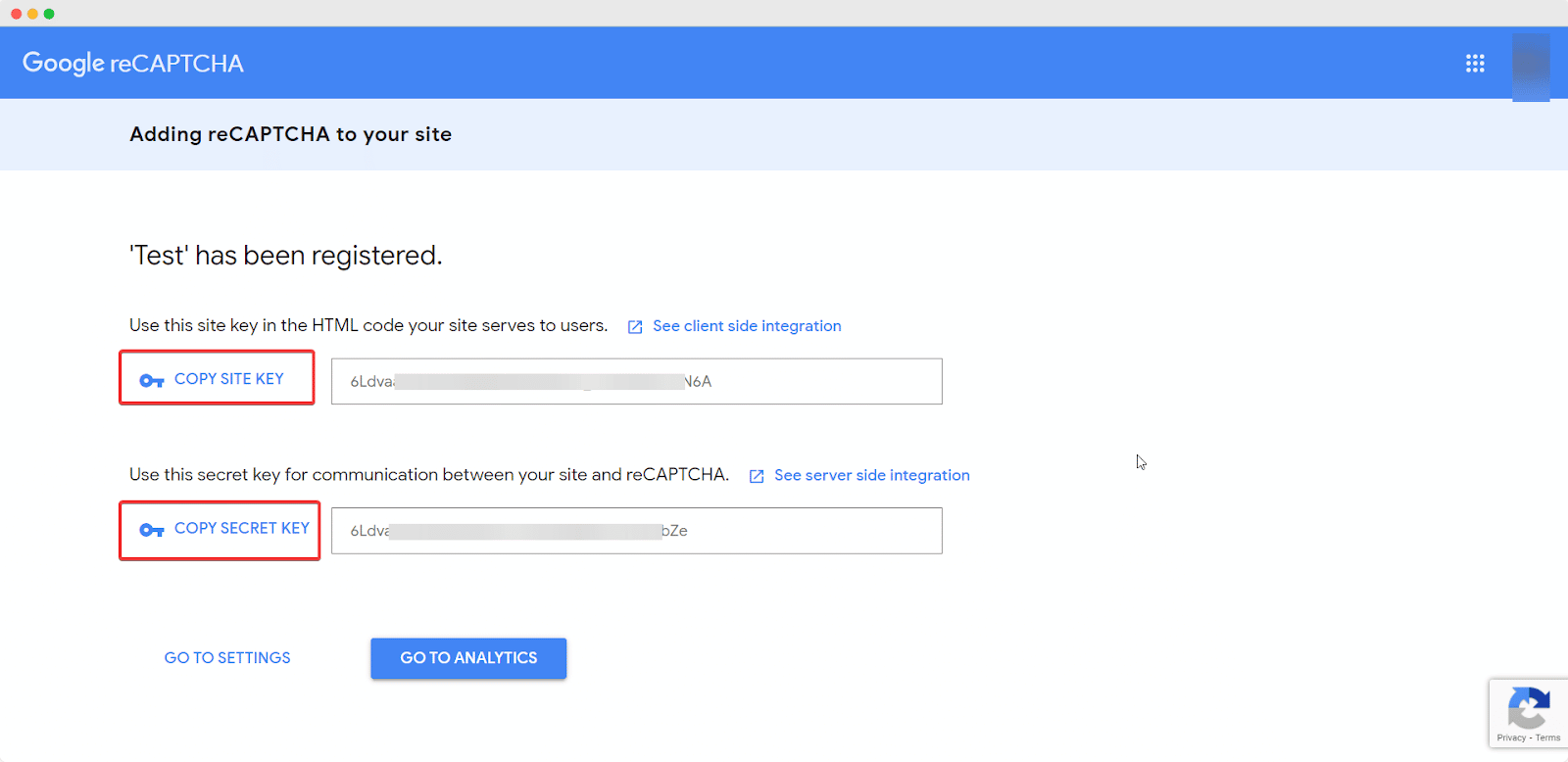Click external-link icon before server side integration
The height and width of the screenshot is (762, 1568).
click(757, 476)
